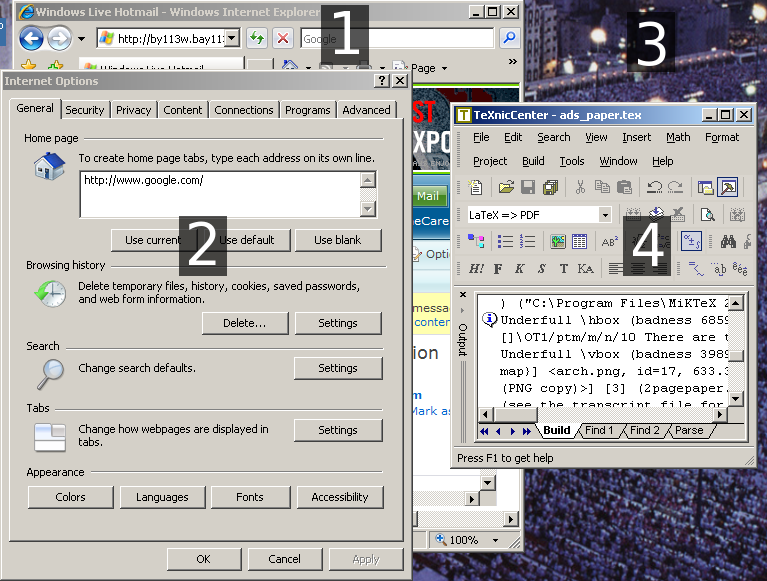Screen dimensions: 767x581
Task: Redo icon in TeXnicCenter toolbar
Action: (676, 187)
